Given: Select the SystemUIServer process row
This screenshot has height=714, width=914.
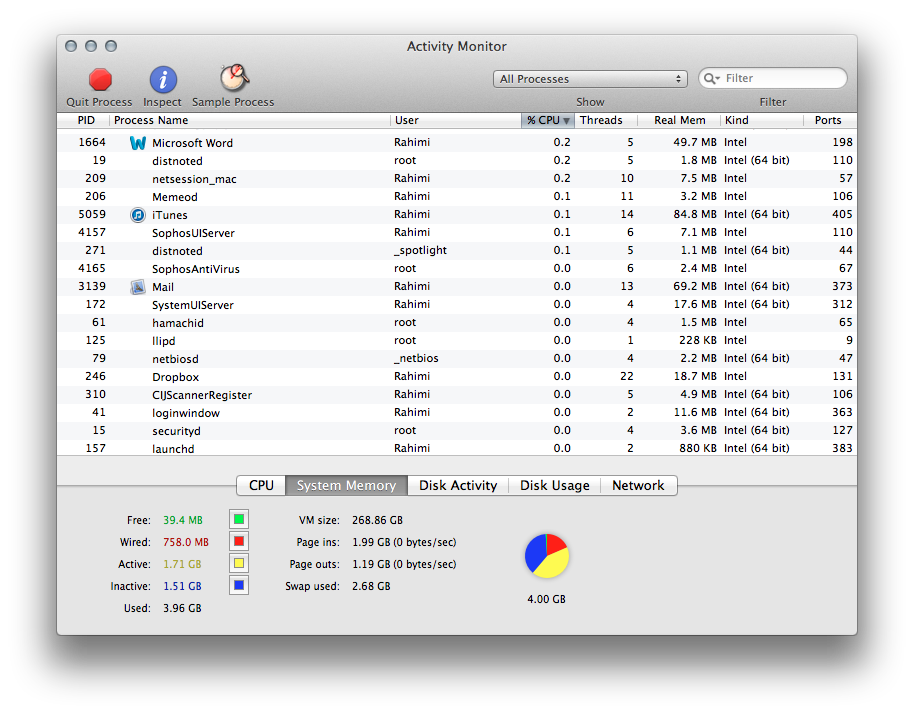Looking at the screenshot, I should click(457, 305).
